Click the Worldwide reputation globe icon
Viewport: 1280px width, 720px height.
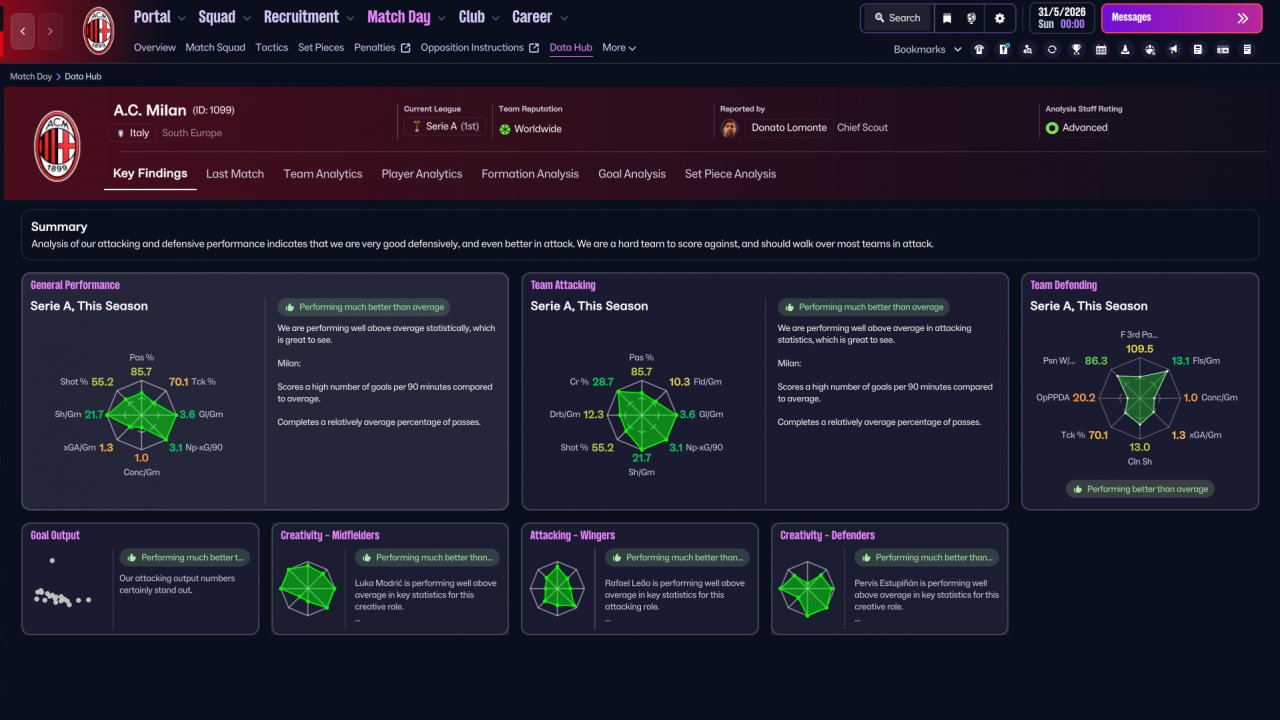[505, 129]
